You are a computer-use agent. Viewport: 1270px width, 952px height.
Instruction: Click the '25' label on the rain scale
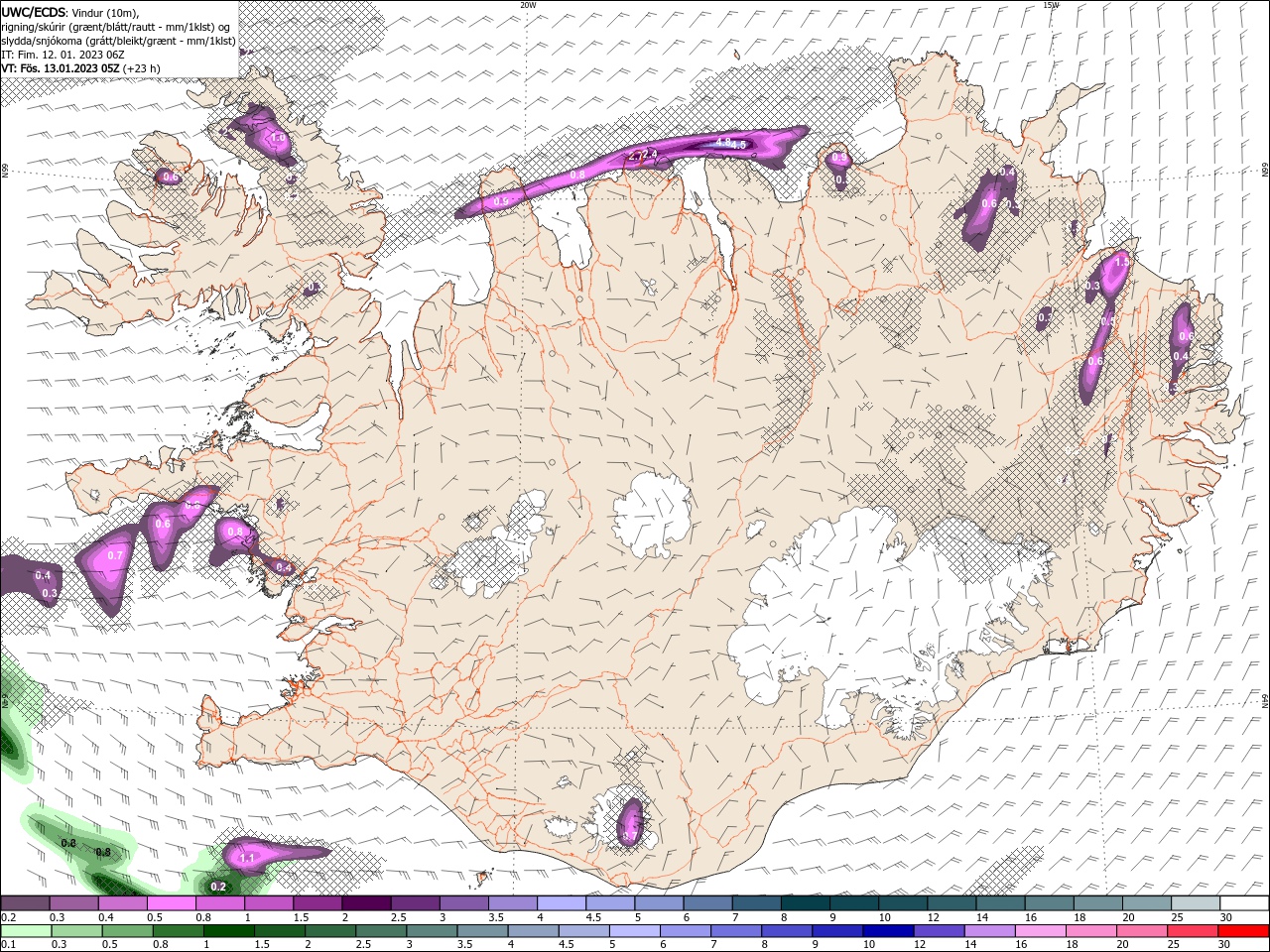(x=1175, y=945)
